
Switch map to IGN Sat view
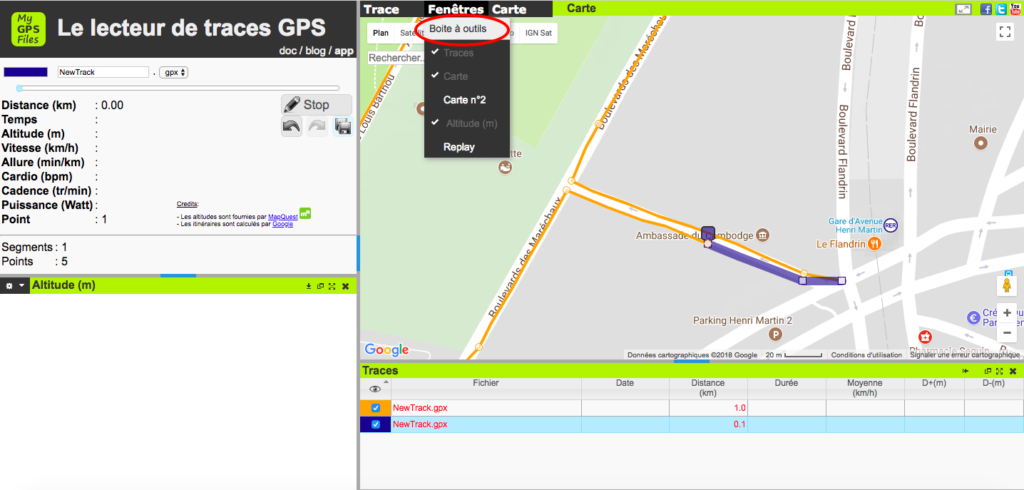(x=539, y=33)
